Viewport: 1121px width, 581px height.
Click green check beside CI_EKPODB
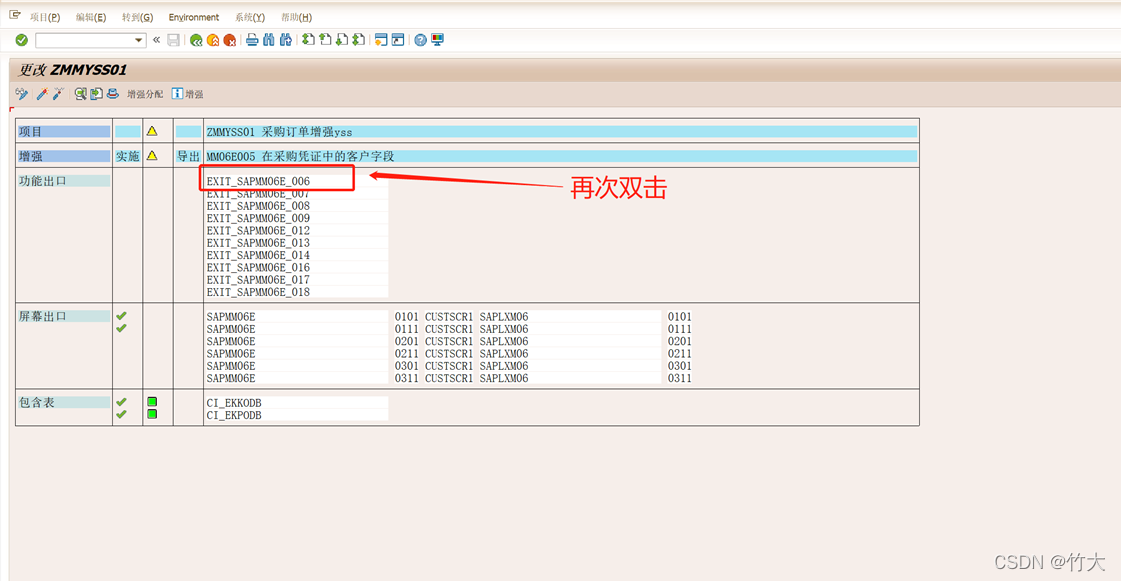122,414
